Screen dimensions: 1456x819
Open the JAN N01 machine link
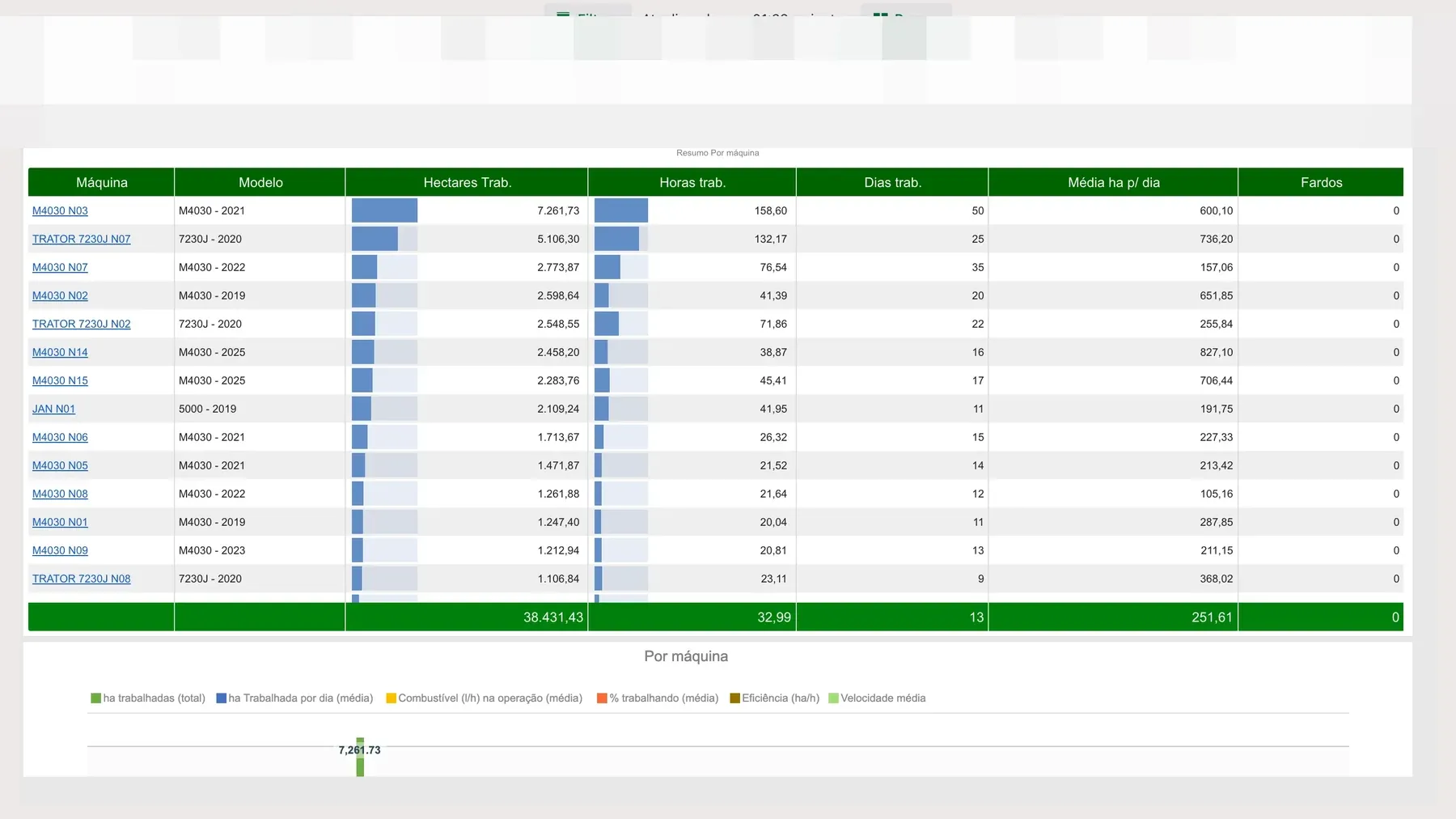click(x=53, y=409)
